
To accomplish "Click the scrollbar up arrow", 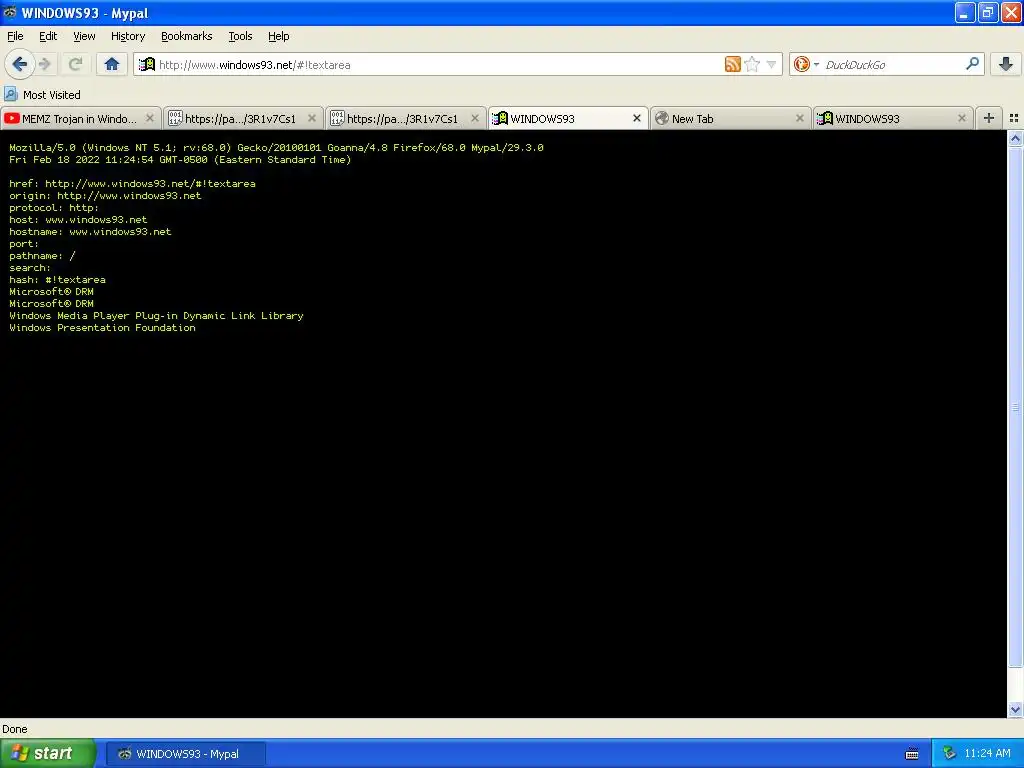I will point(1015,138).
